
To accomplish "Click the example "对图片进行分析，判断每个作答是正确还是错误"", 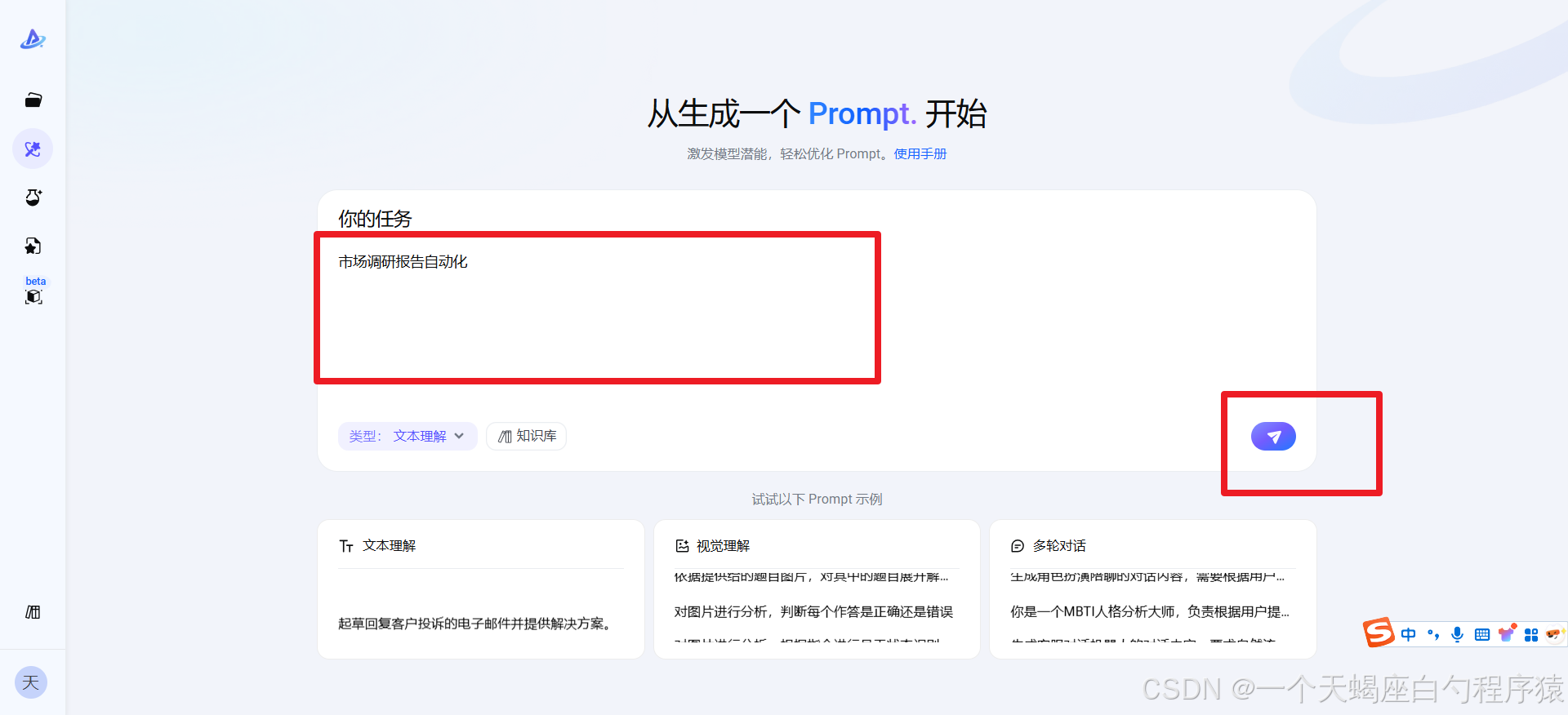I will tap(813, 611).
